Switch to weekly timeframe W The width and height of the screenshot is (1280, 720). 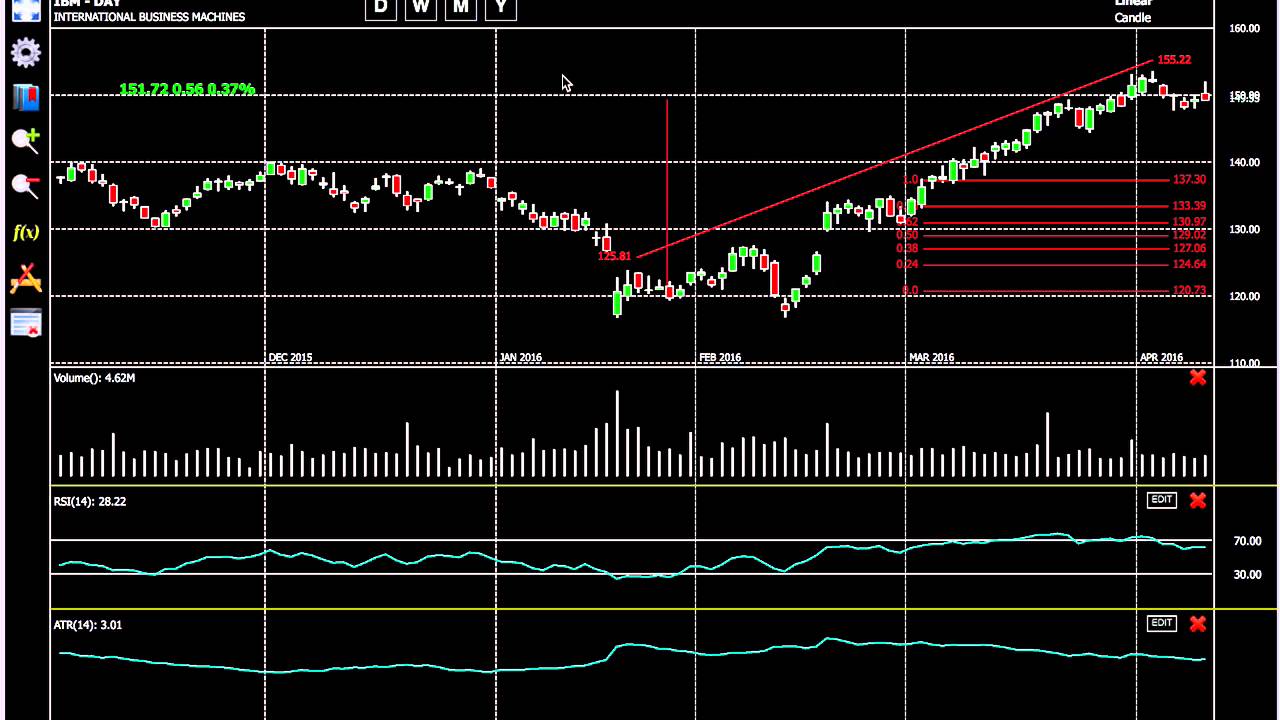tap(421, 8)
